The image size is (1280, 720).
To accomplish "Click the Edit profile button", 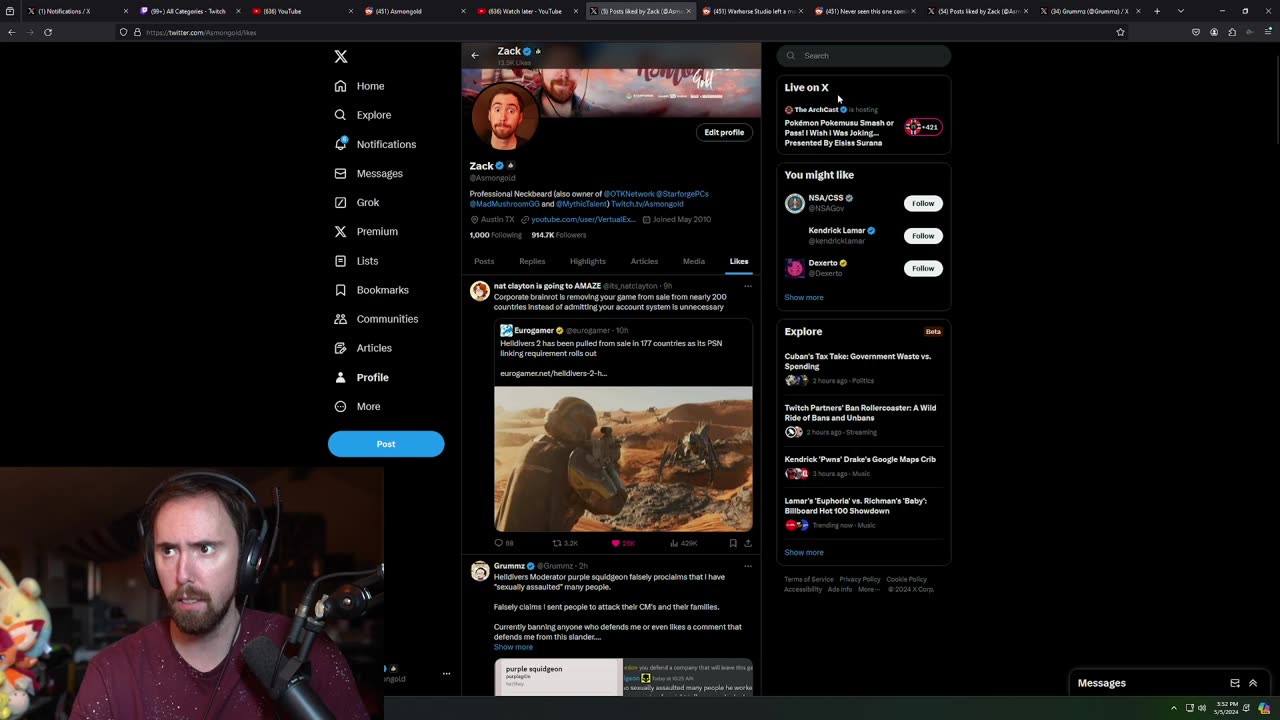I will pyautogui.click(x=724, y=132).
